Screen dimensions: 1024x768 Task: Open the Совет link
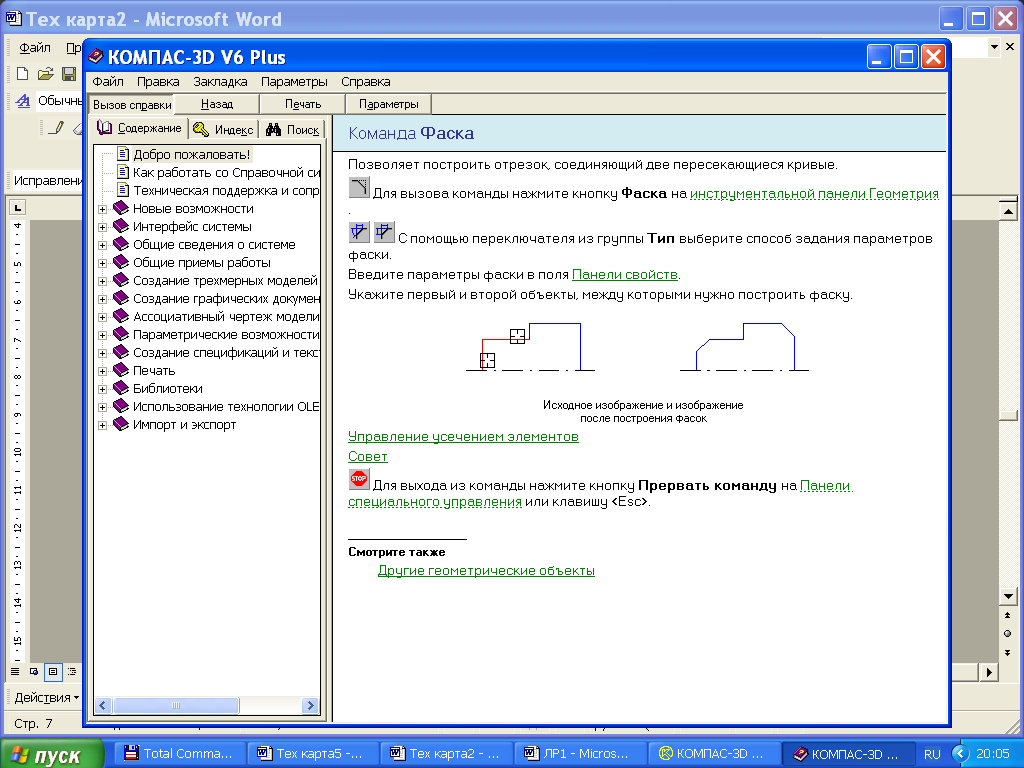pyautogui.click(x=368, y=456)
